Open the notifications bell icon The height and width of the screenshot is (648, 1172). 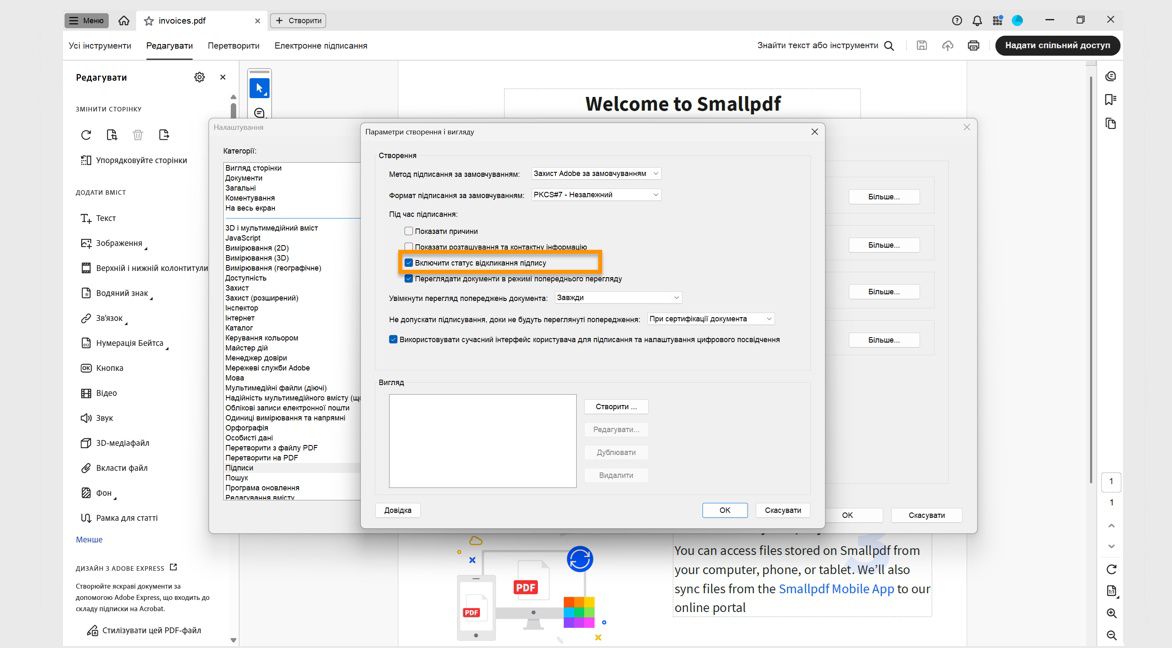977,20
